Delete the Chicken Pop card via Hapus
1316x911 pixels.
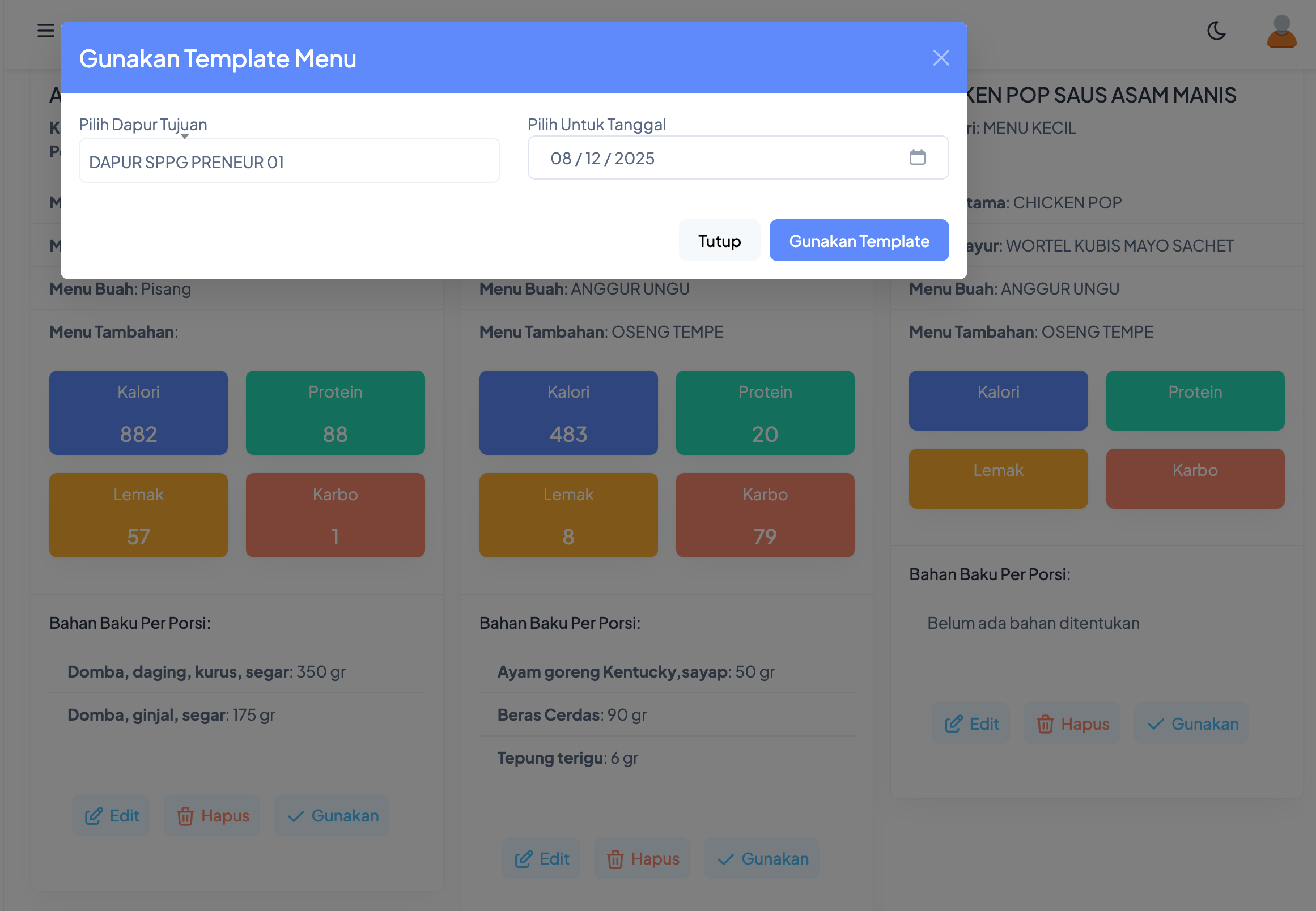pos(1072,724)
